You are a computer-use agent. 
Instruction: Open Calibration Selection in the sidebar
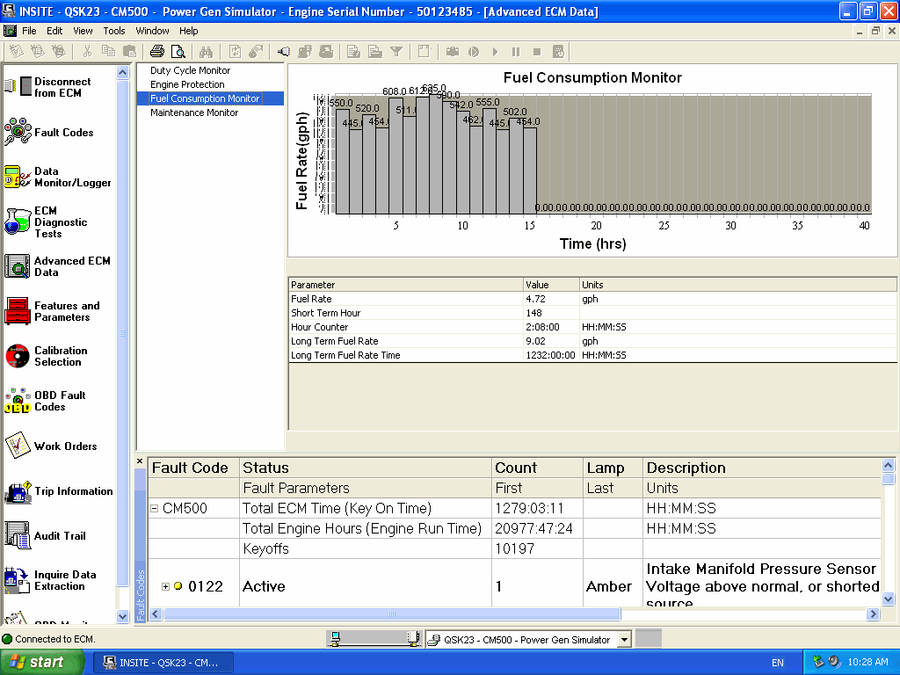pyautogui.click(x=18, y=356)
